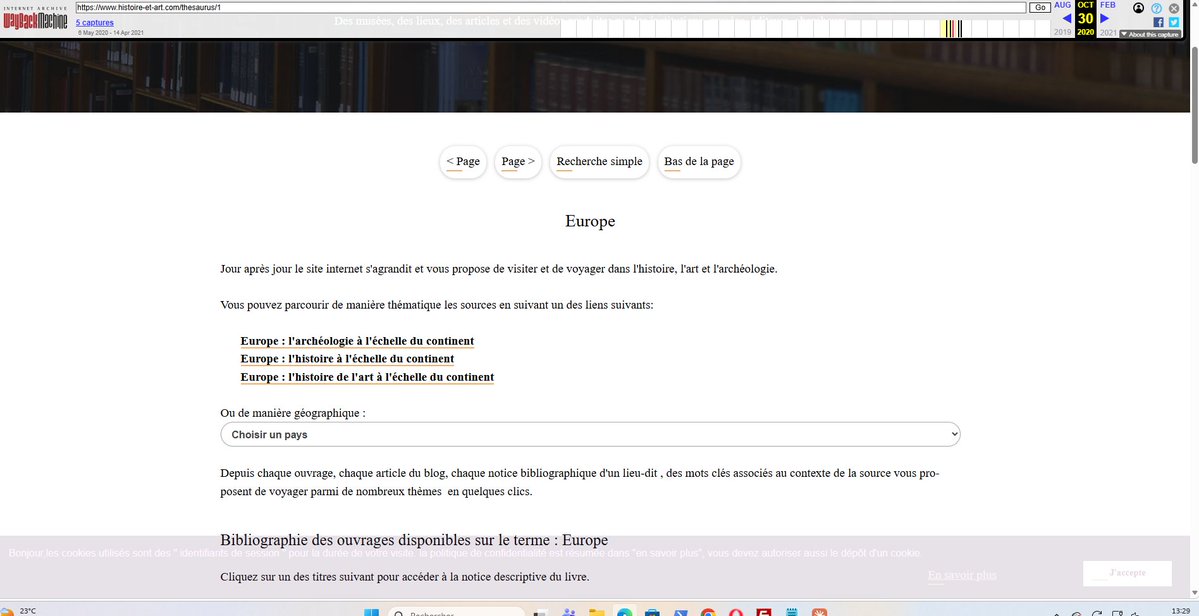
Task: Share capture on Facebook icon
Action: pyautogui.click(x=1158, y=22)
